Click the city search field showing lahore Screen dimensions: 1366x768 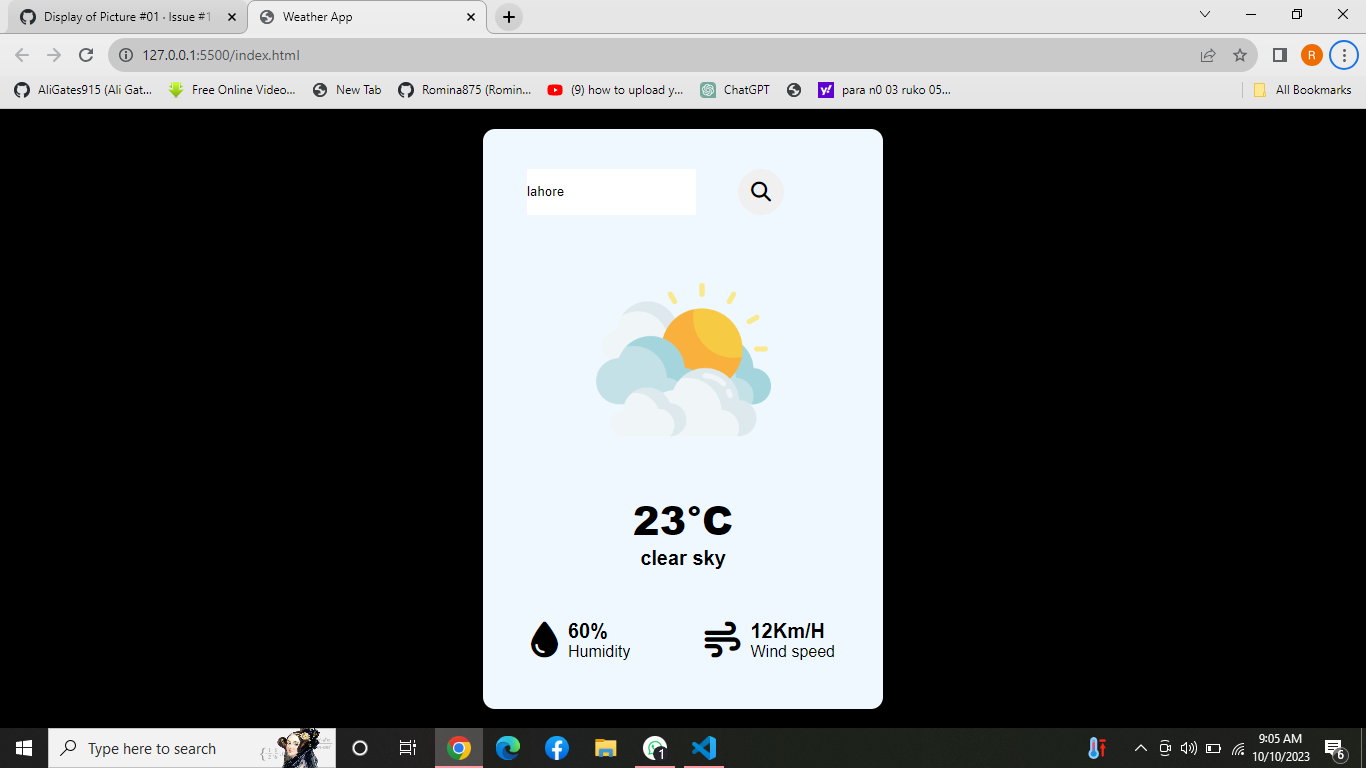tap(610, 191)
